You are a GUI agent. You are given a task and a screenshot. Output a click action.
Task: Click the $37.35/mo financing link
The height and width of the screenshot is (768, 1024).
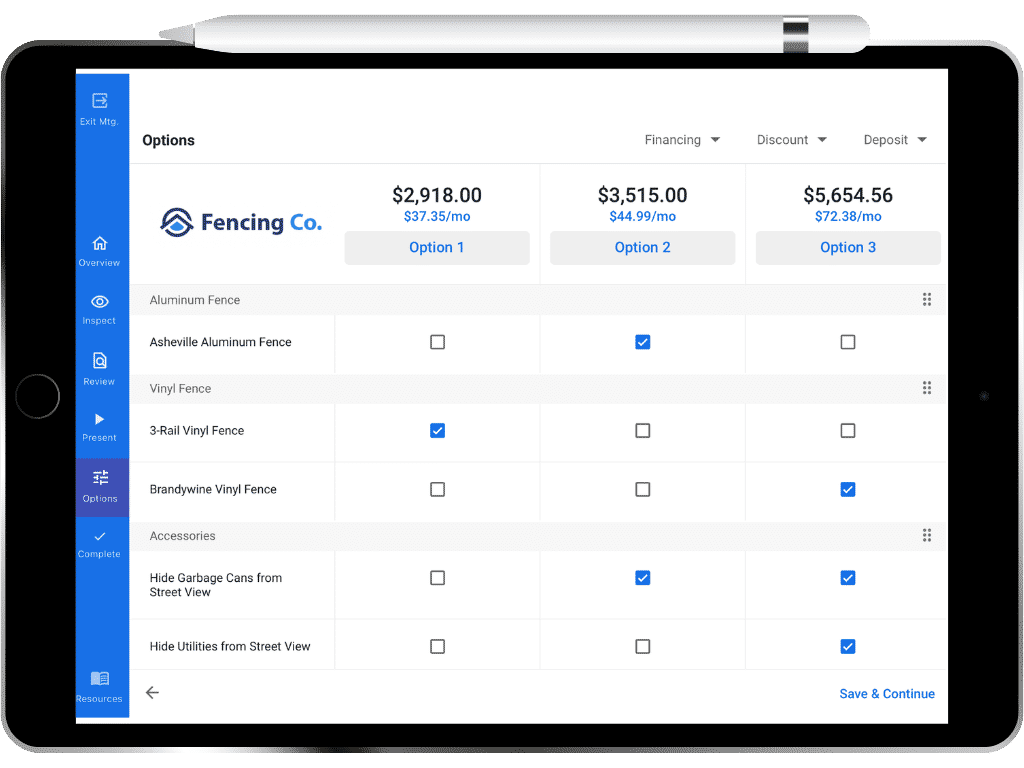click(x=437, y=217)
